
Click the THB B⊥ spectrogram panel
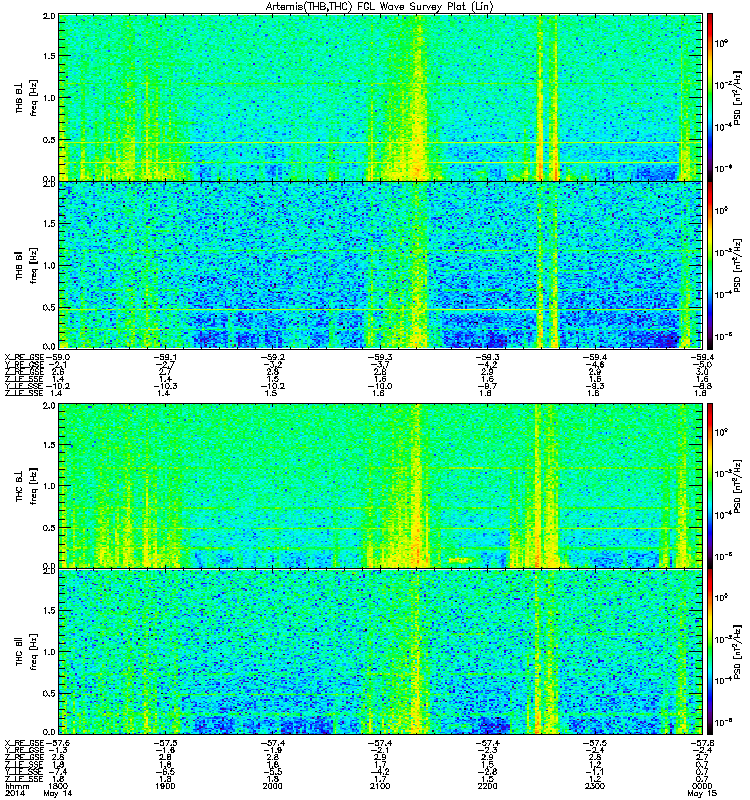point(380,97)
